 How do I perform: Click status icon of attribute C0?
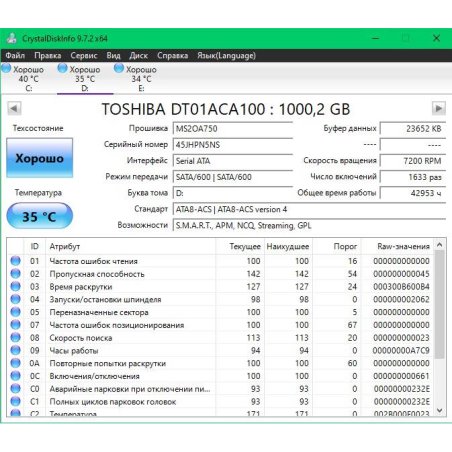(15, 389)
